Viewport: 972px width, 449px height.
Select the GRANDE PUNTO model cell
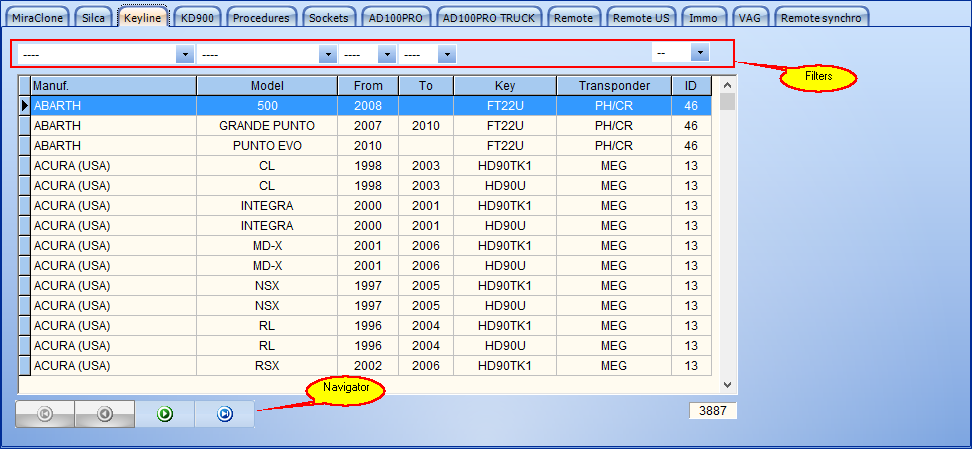click(267, 126)
